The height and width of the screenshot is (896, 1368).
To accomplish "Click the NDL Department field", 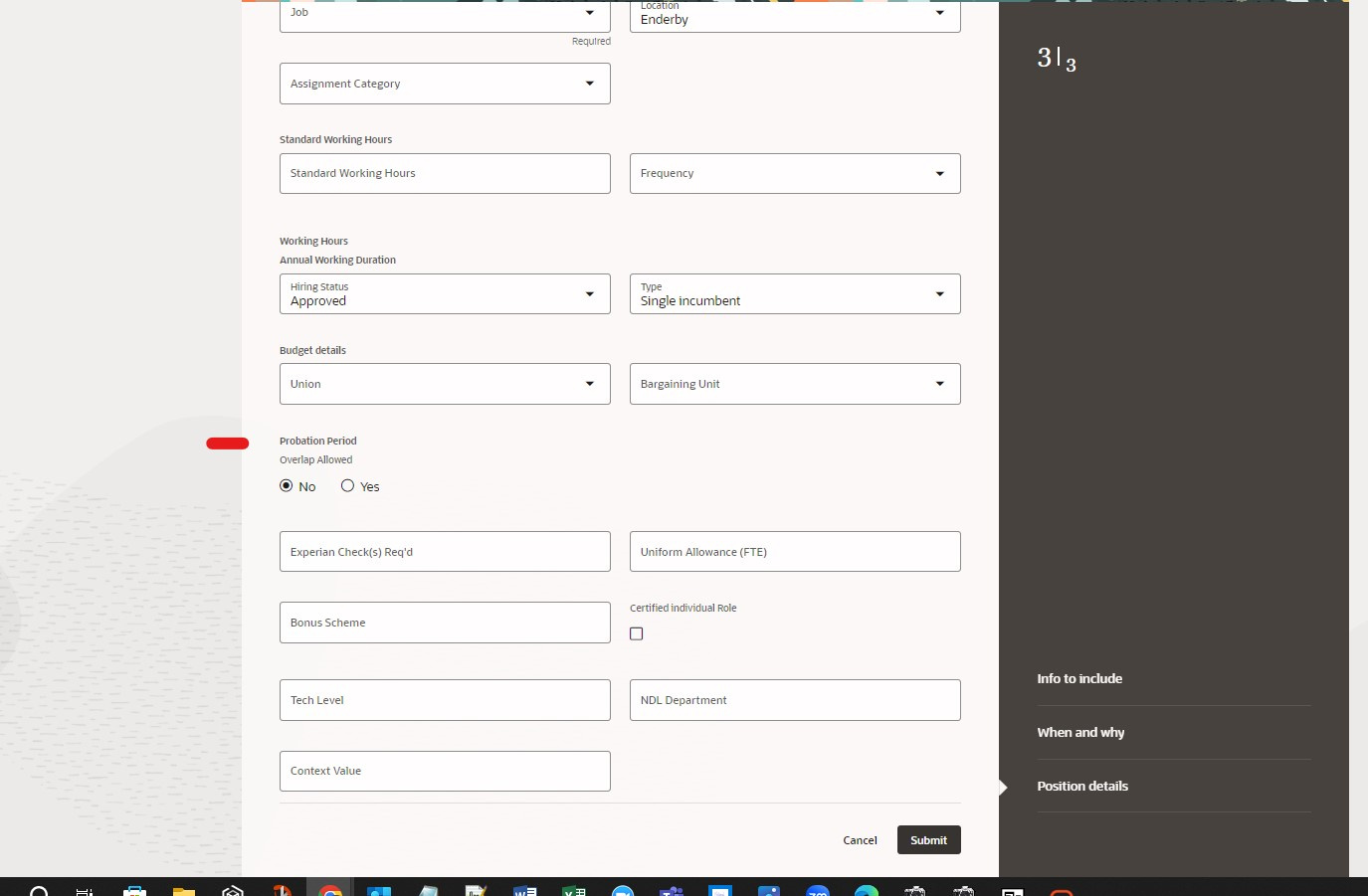I will pyautogui.click(x=795, y=700).
